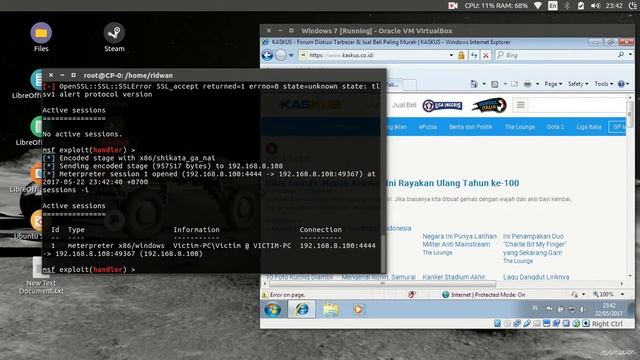Click the terminal msf exploit(handler) prompt line
The width and height of the screenshot is (640, 360).
click(x=89, y=269)
